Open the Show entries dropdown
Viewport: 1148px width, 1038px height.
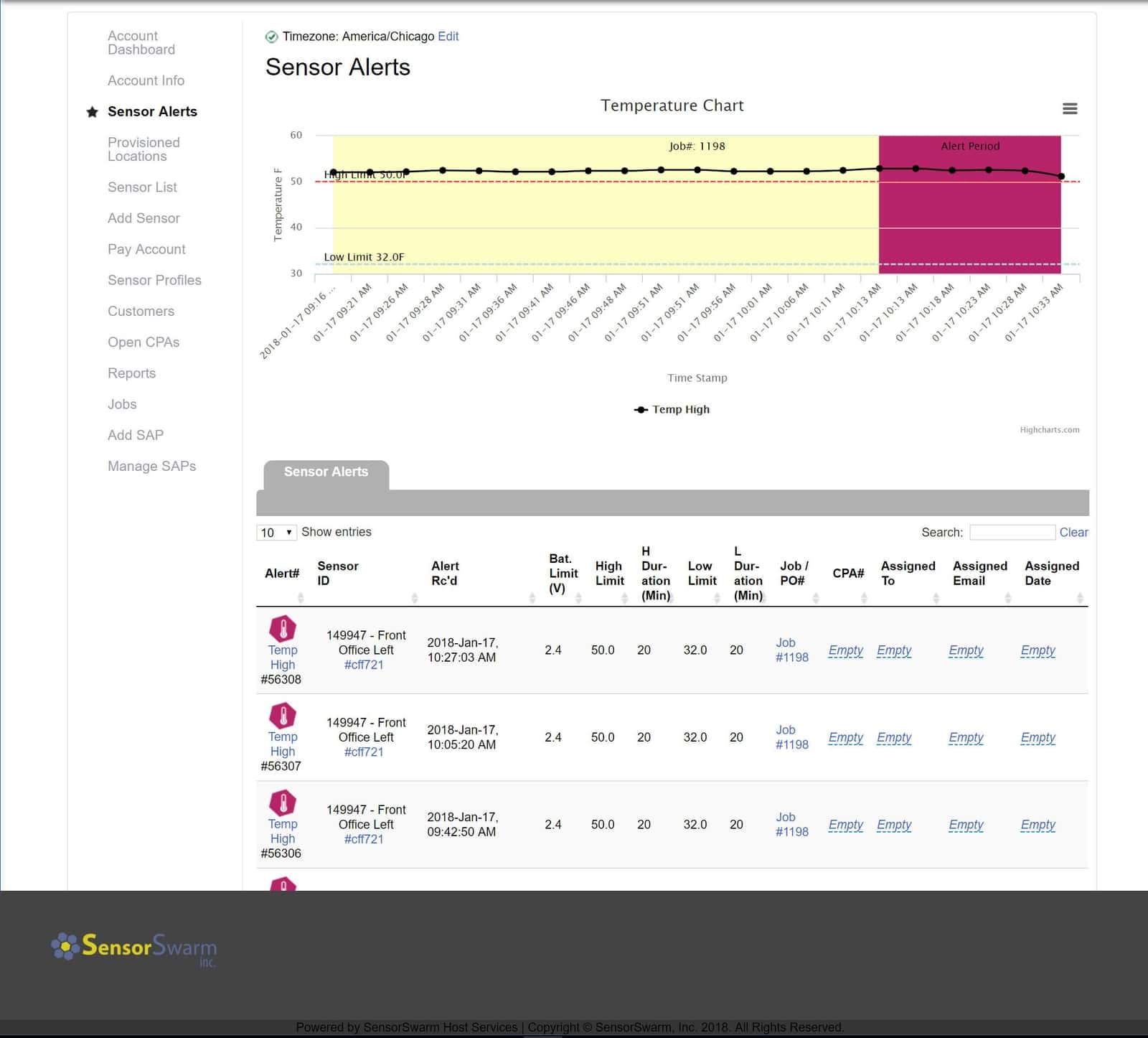point(276,532)
